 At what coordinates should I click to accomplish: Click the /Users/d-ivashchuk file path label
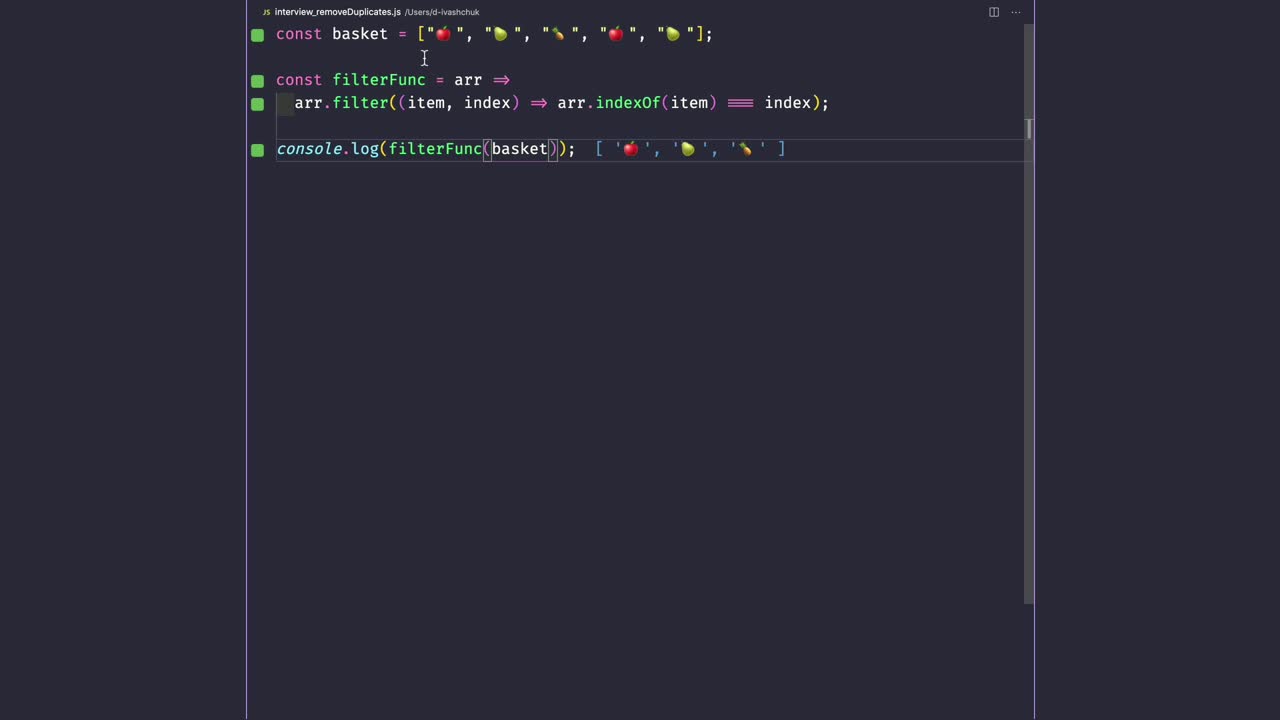pos(442,12)
